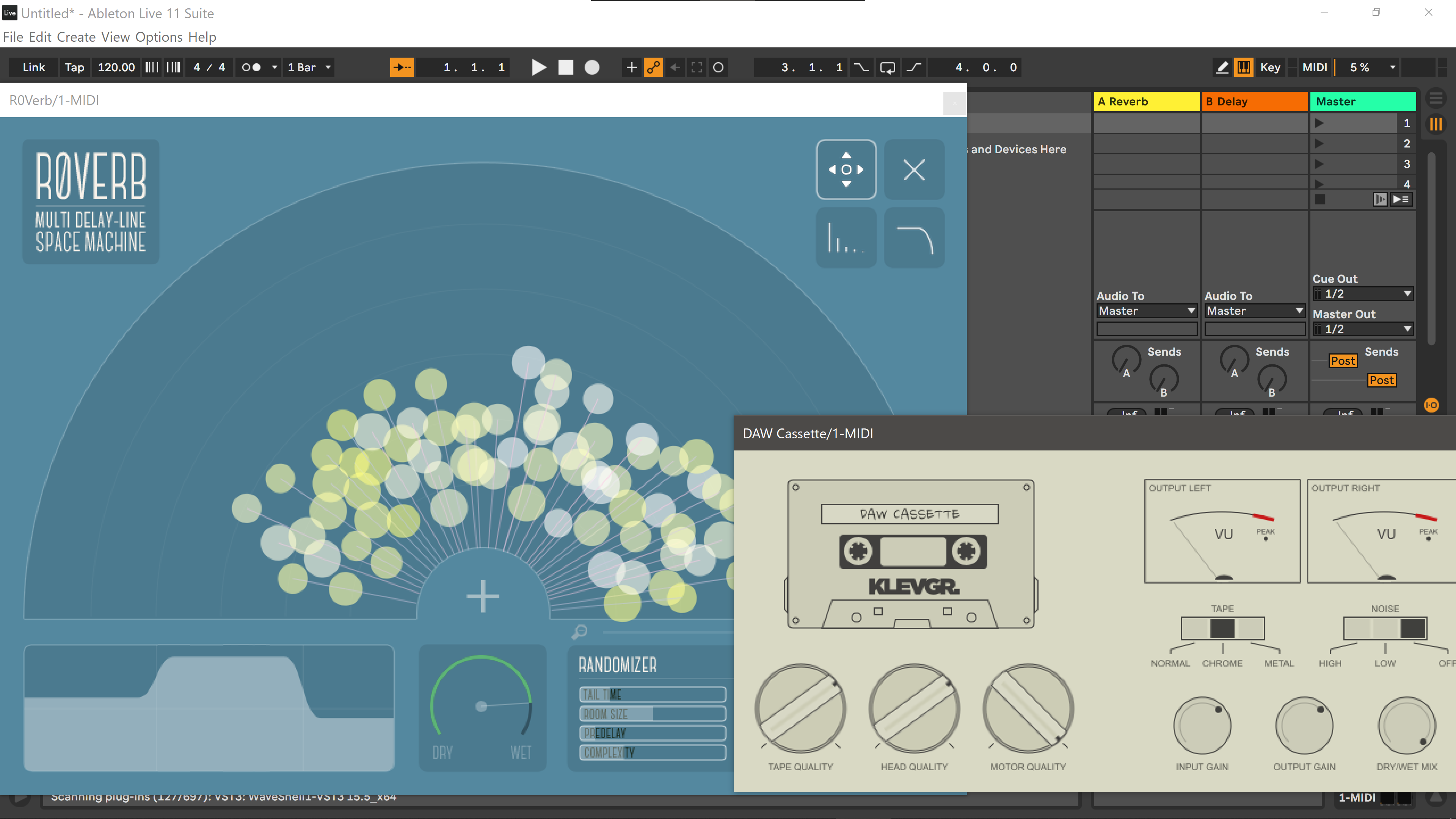Click the ROVerb X delete mode icon
This screenshot has width=1456, height=819.
coord(914,169)
